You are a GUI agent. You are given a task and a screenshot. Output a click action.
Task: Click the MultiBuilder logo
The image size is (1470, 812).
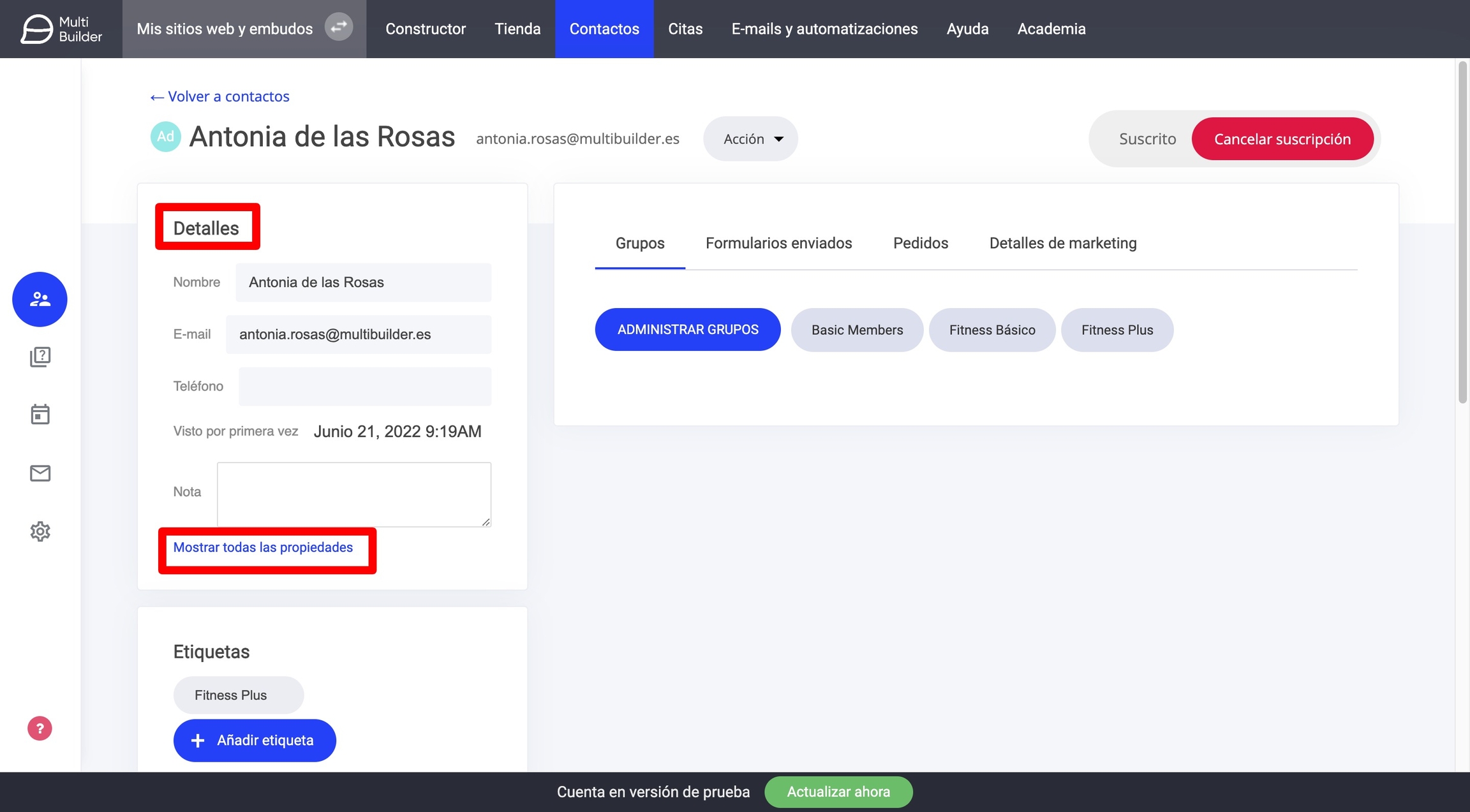[61, 29]
